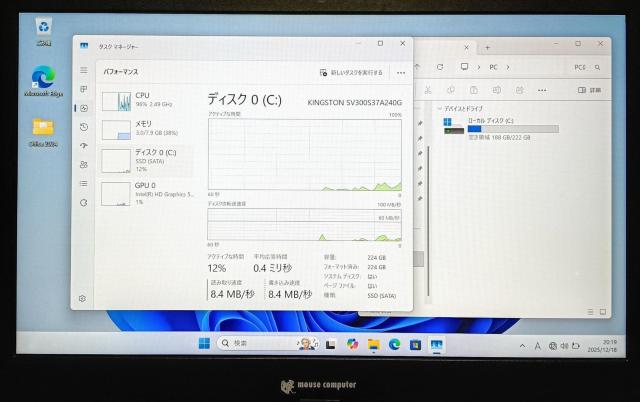The height and width of the screenshot is (402, 640).
Task: Select GPU 0 entry in performance list
Action: pyautogui.click(x=147, y=193)
